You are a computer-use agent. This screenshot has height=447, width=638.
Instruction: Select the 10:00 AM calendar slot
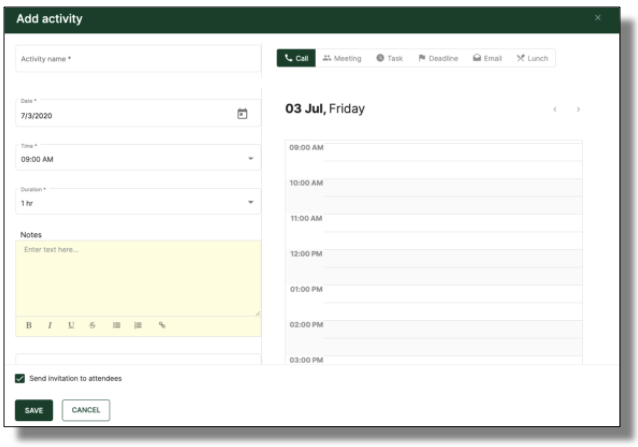pos(452,196)
